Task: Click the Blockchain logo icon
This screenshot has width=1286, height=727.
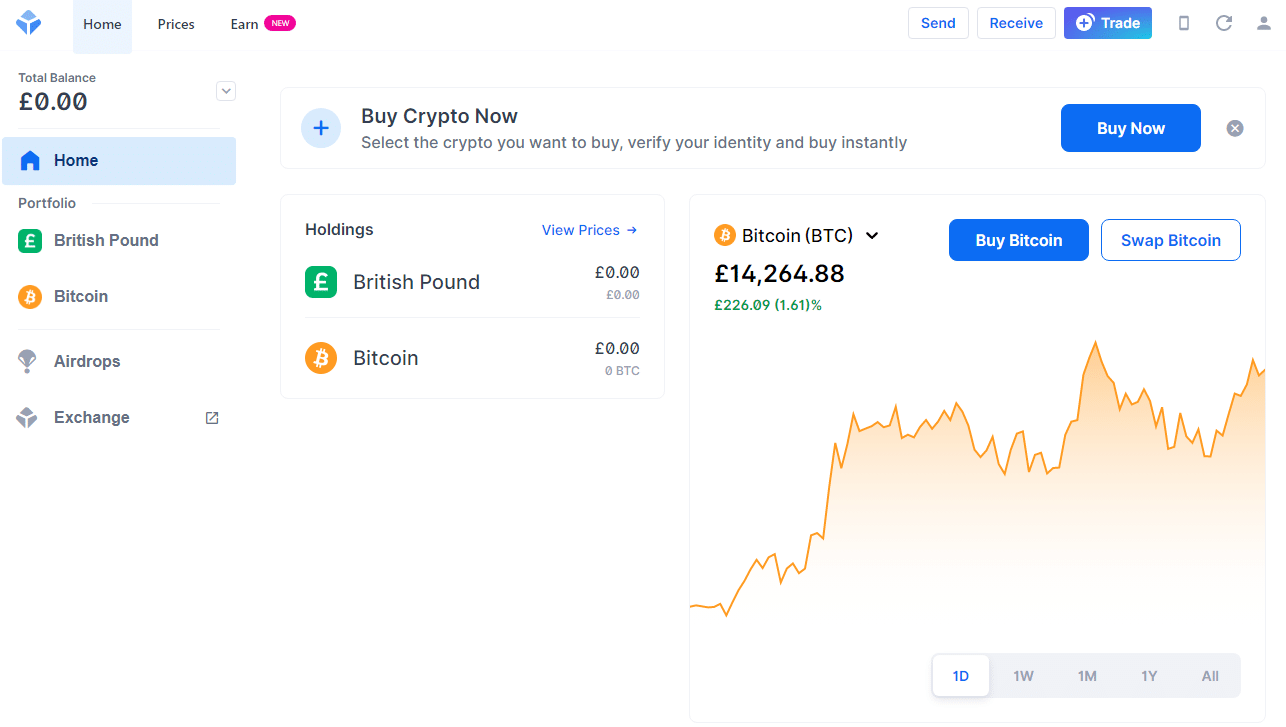Action: [29, 22]
